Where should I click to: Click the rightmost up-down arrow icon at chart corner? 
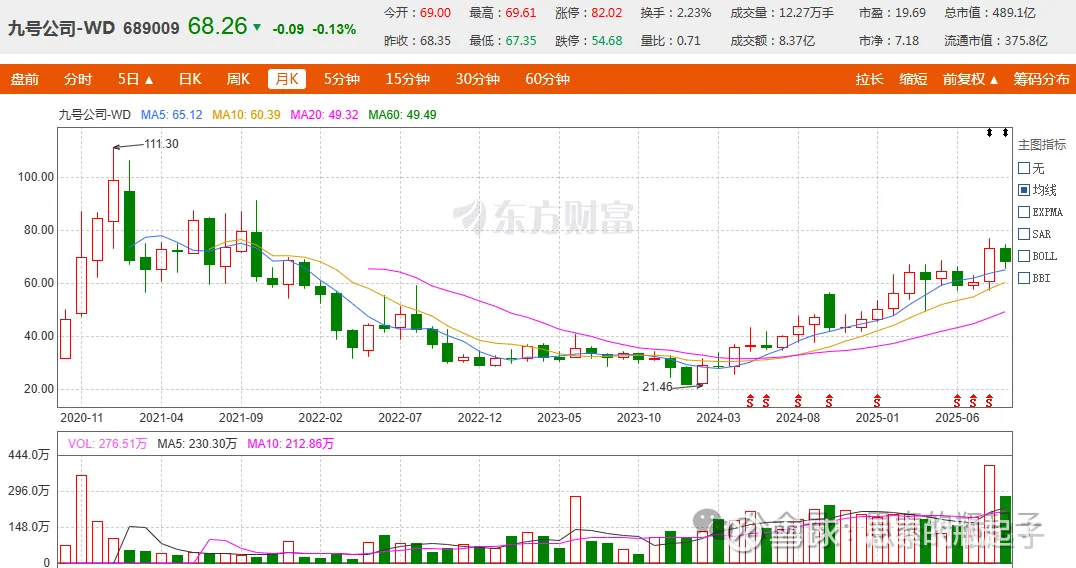tap(1005, 132)
